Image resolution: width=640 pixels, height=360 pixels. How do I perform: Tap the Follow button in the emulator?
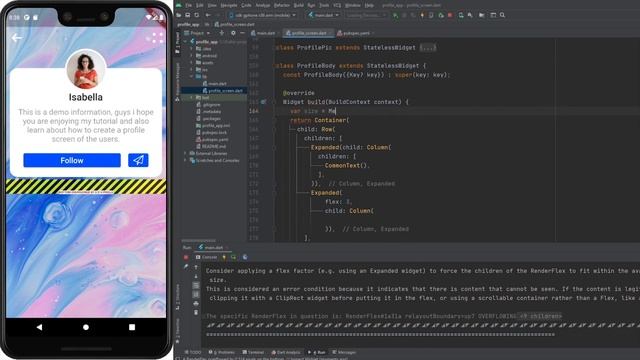[x=72, y=160]
